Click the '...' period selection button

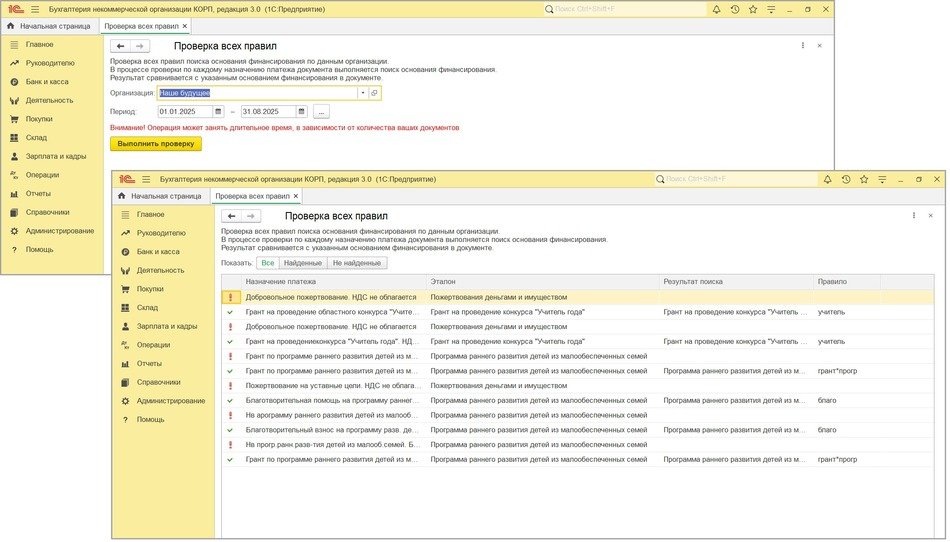pyautogui.click(x=321, y=112)
